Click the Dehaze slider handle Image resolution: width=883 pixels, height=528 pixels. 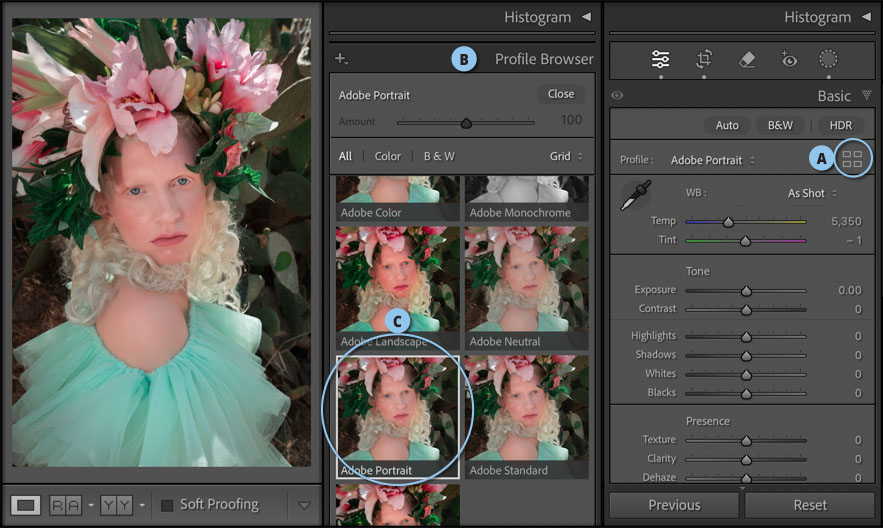(746, 478)
